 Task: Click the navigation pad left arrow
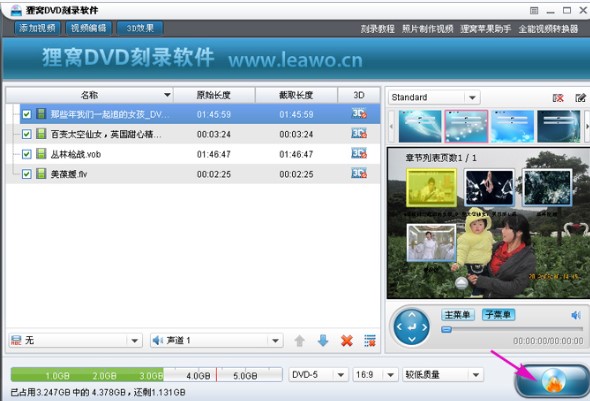pos(400,327)
